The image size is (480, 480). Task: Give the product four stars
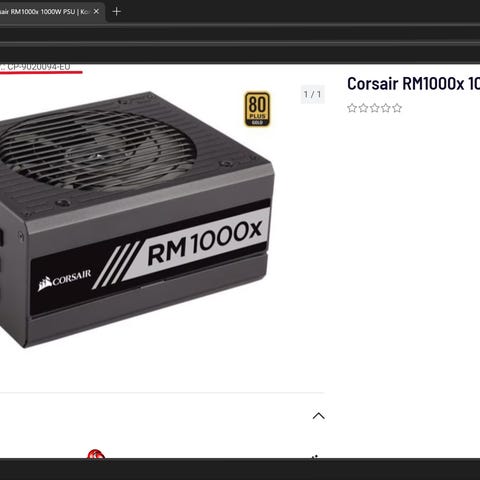[x=386, y=108]
